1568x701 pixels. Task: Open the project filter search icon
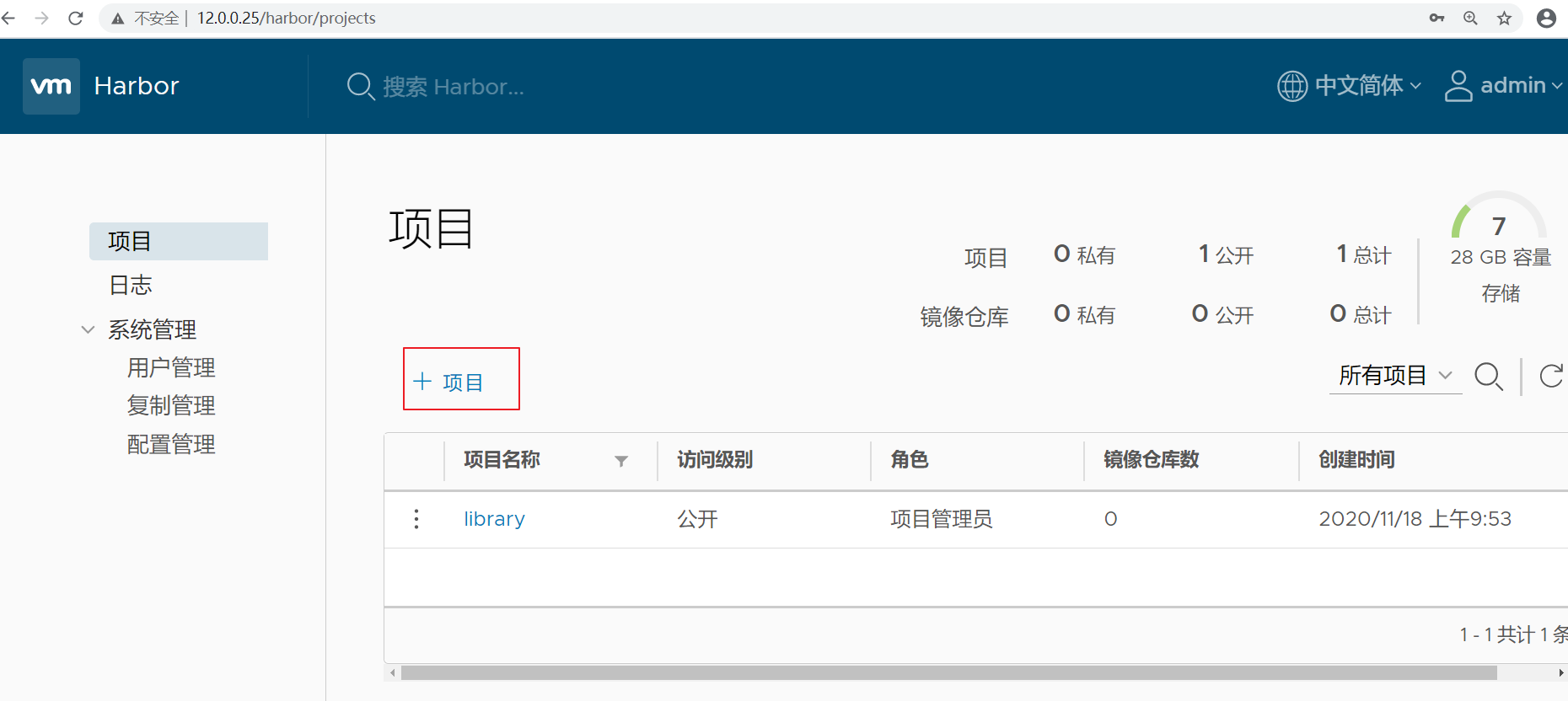pyautogui.click(x=1489, y=376)
